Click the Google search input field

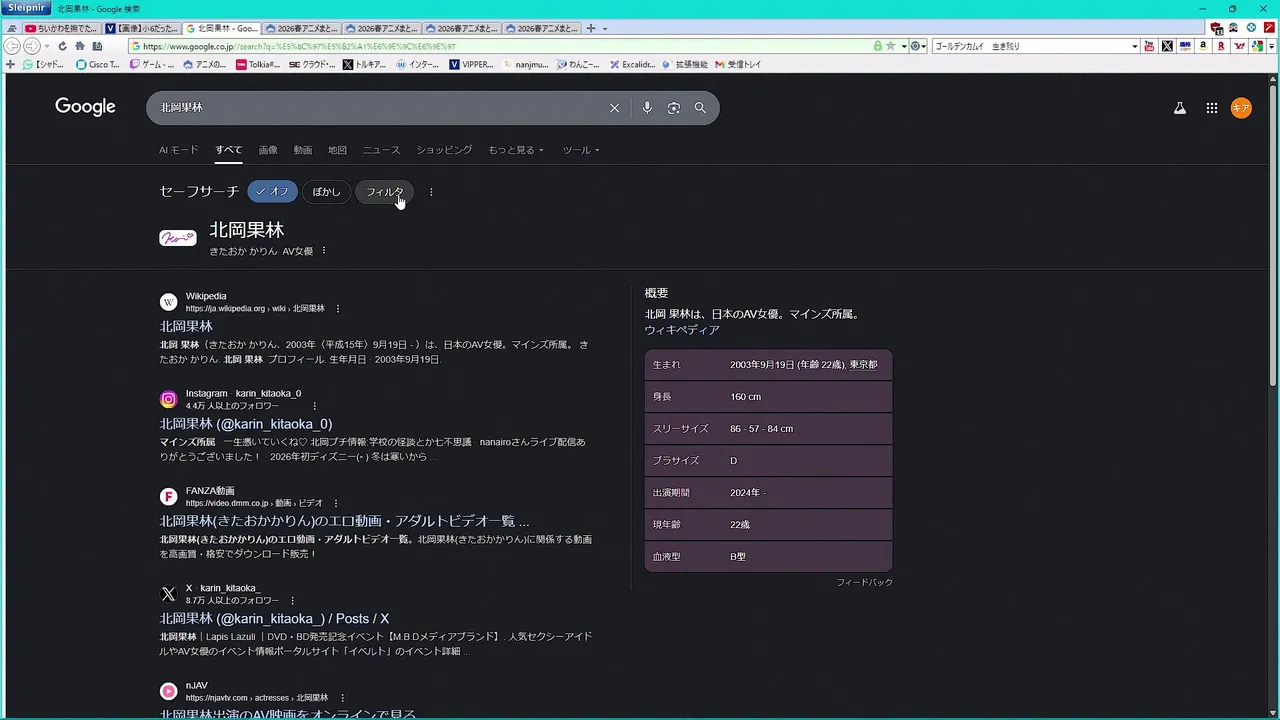tap(380, 108)
